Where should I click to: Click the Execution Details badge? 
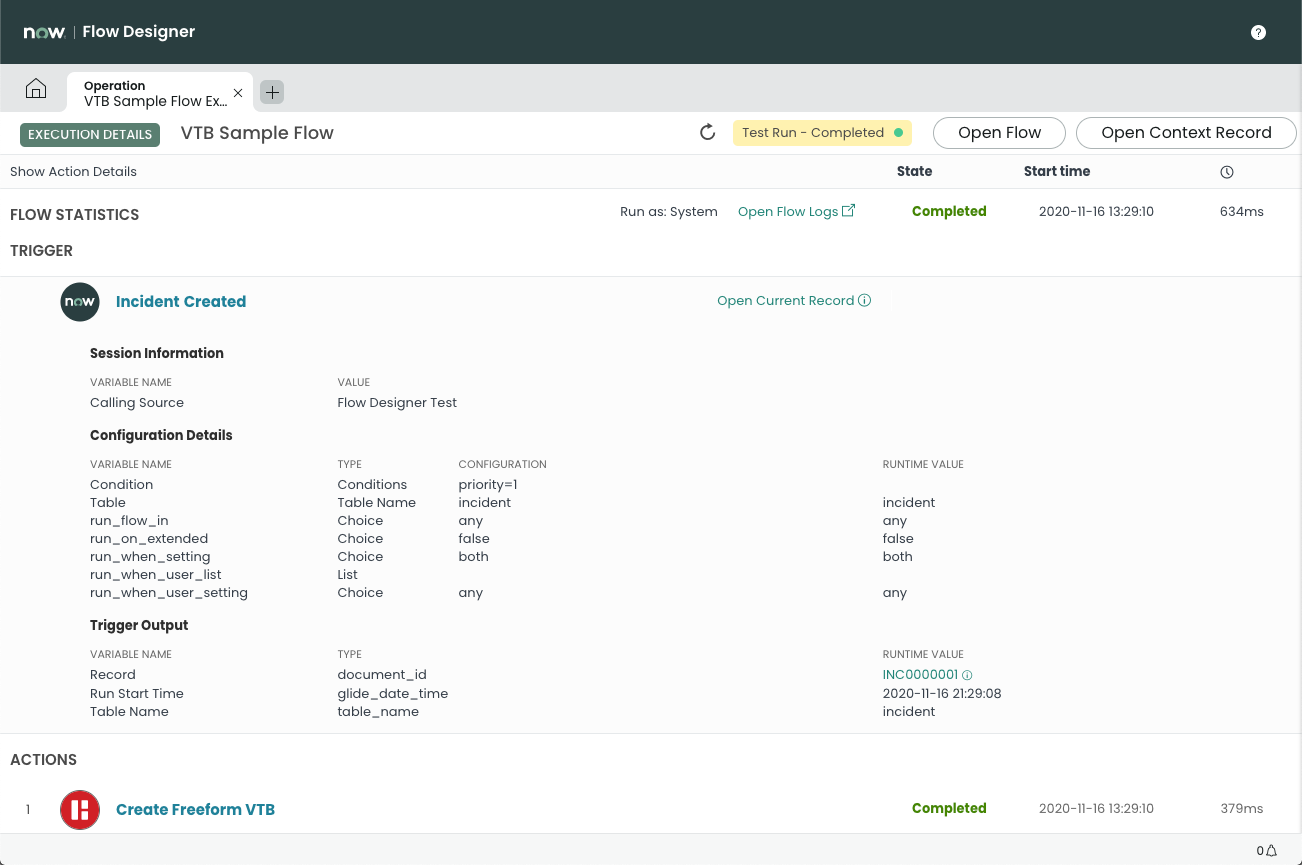[x=90, y=134]
